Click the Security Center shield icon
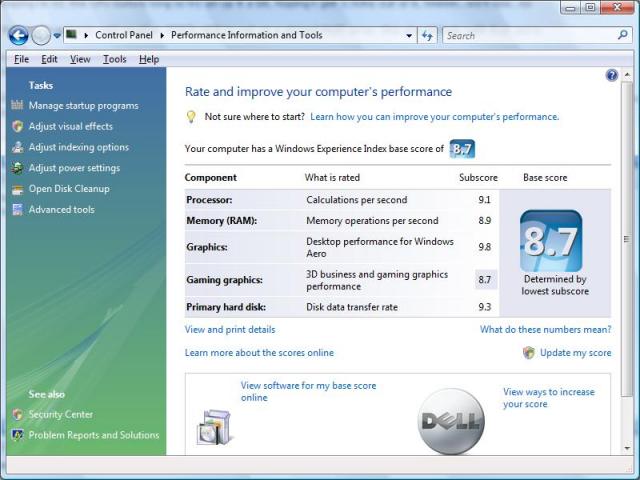Screen dimensions: 640x480 (x=17, y=414)
